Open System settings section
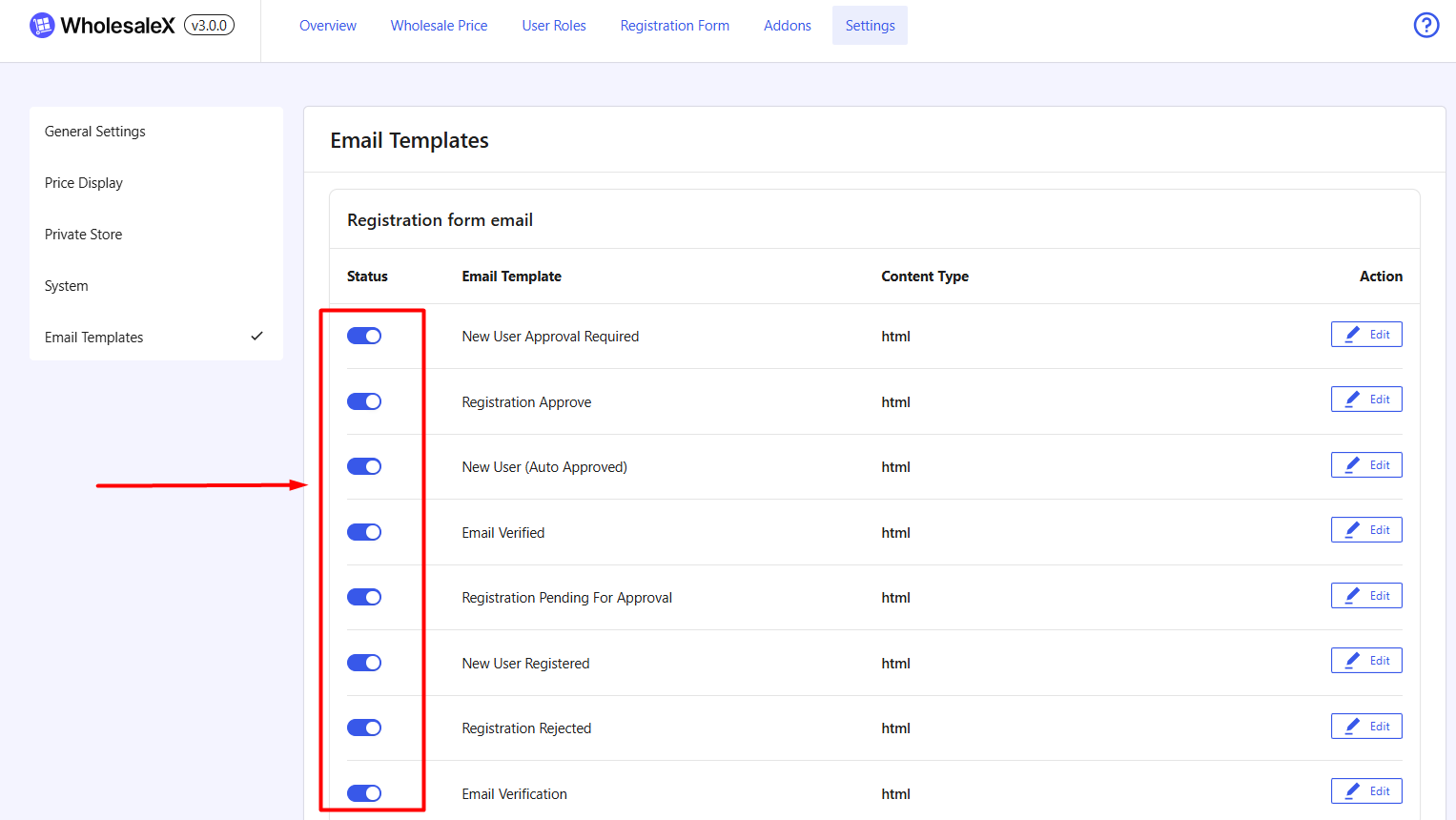The height and width of the screenshot is (820, 1456). (156, 286)
